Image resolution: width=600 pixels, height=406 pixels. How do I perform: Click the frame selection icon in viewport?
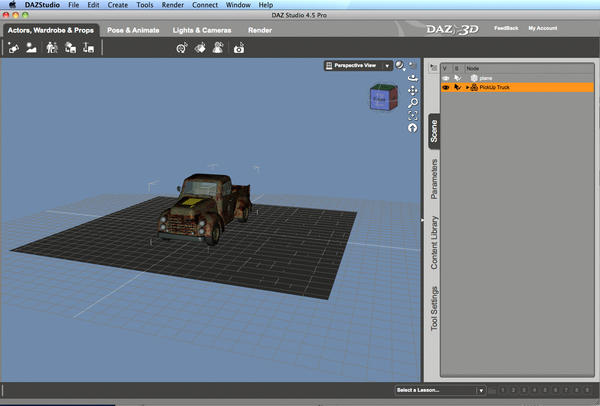click(412, 115)
